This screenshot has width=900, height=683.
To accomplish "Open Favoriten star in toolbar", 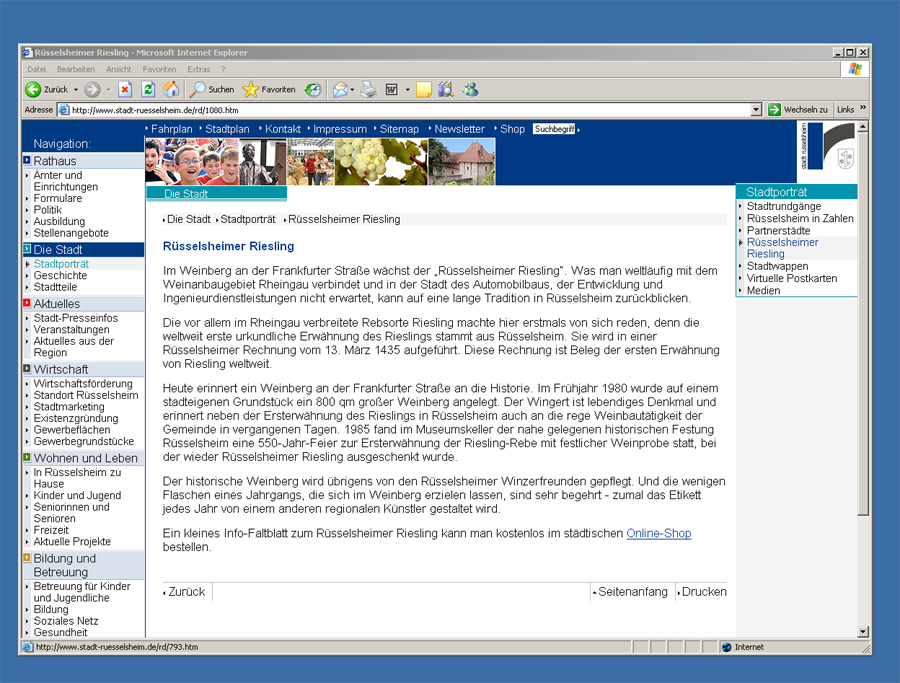I will [x=269, y=90].
